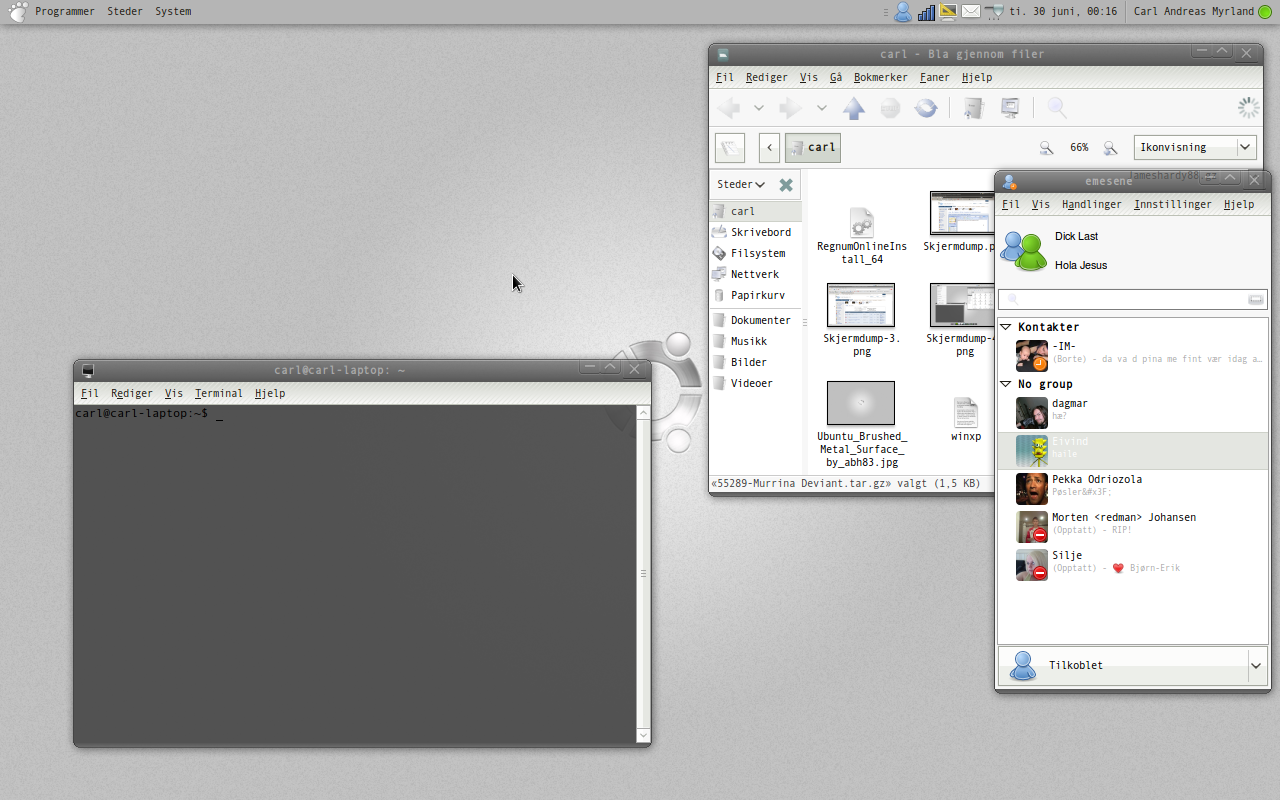Reload the current folder in file browser
This screenshot has width=1280, height=800.
[926, 108]
